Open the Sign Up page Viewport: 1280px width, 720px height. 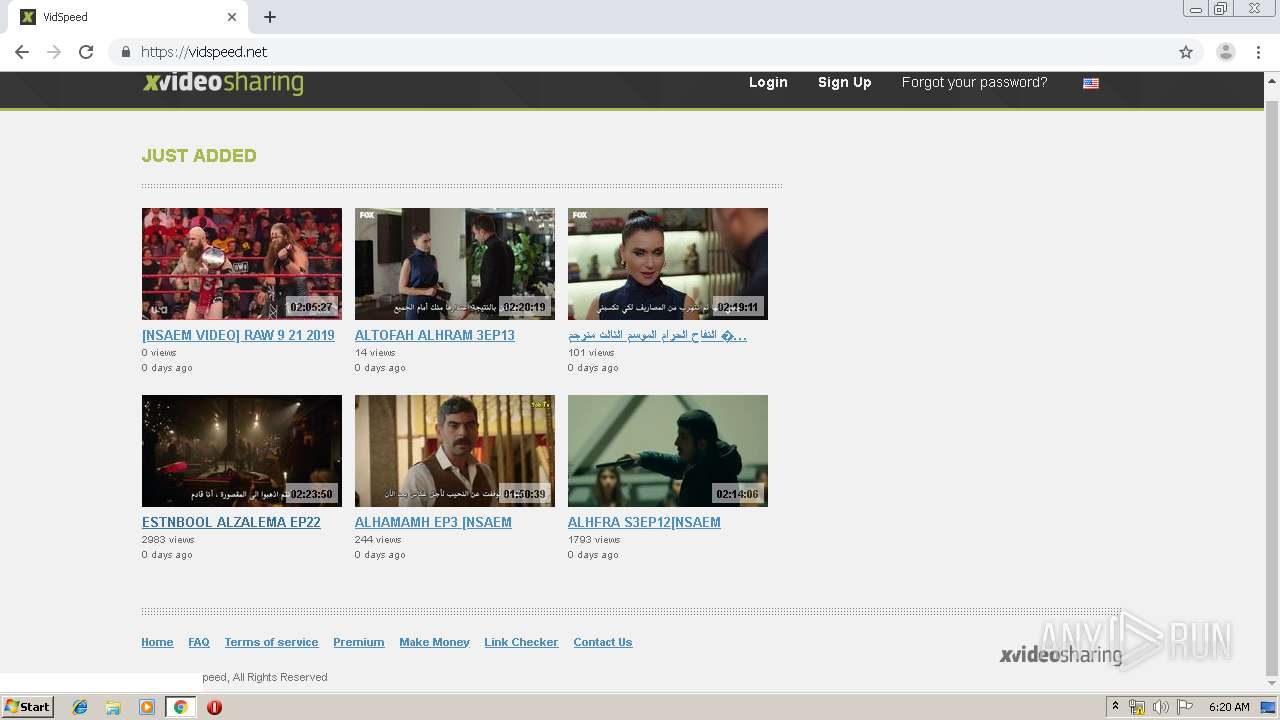(x=844, y=83)
